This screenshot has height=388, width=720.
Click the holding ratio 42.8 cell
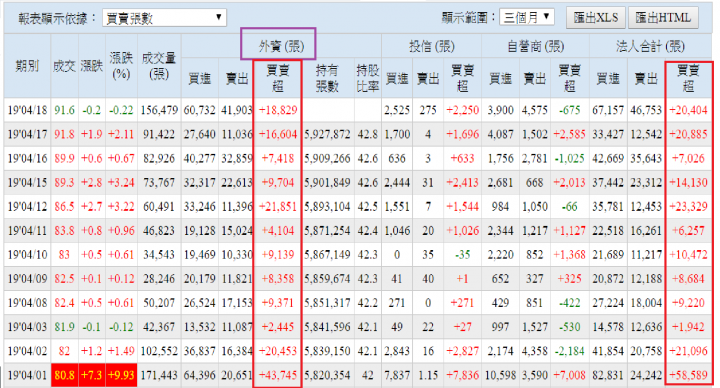(367, 134)
